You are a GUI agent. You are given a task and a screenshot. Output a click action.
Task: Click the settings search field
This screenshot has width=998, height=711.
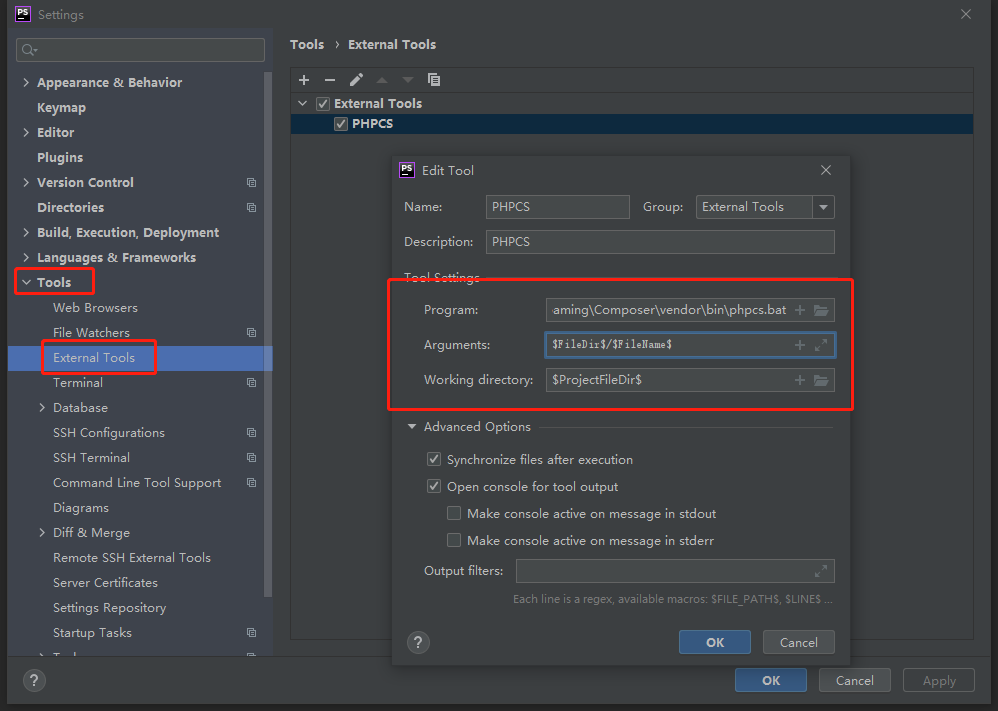(140, 50)
